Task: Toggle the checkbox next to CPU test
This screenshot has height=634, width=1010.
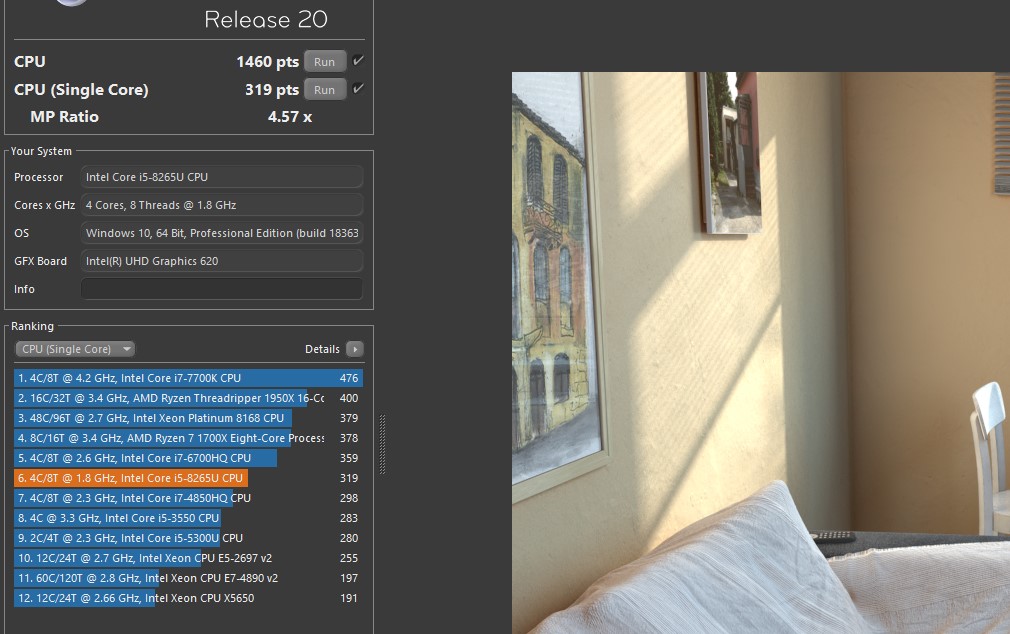Action: click(x=358, y=62)
